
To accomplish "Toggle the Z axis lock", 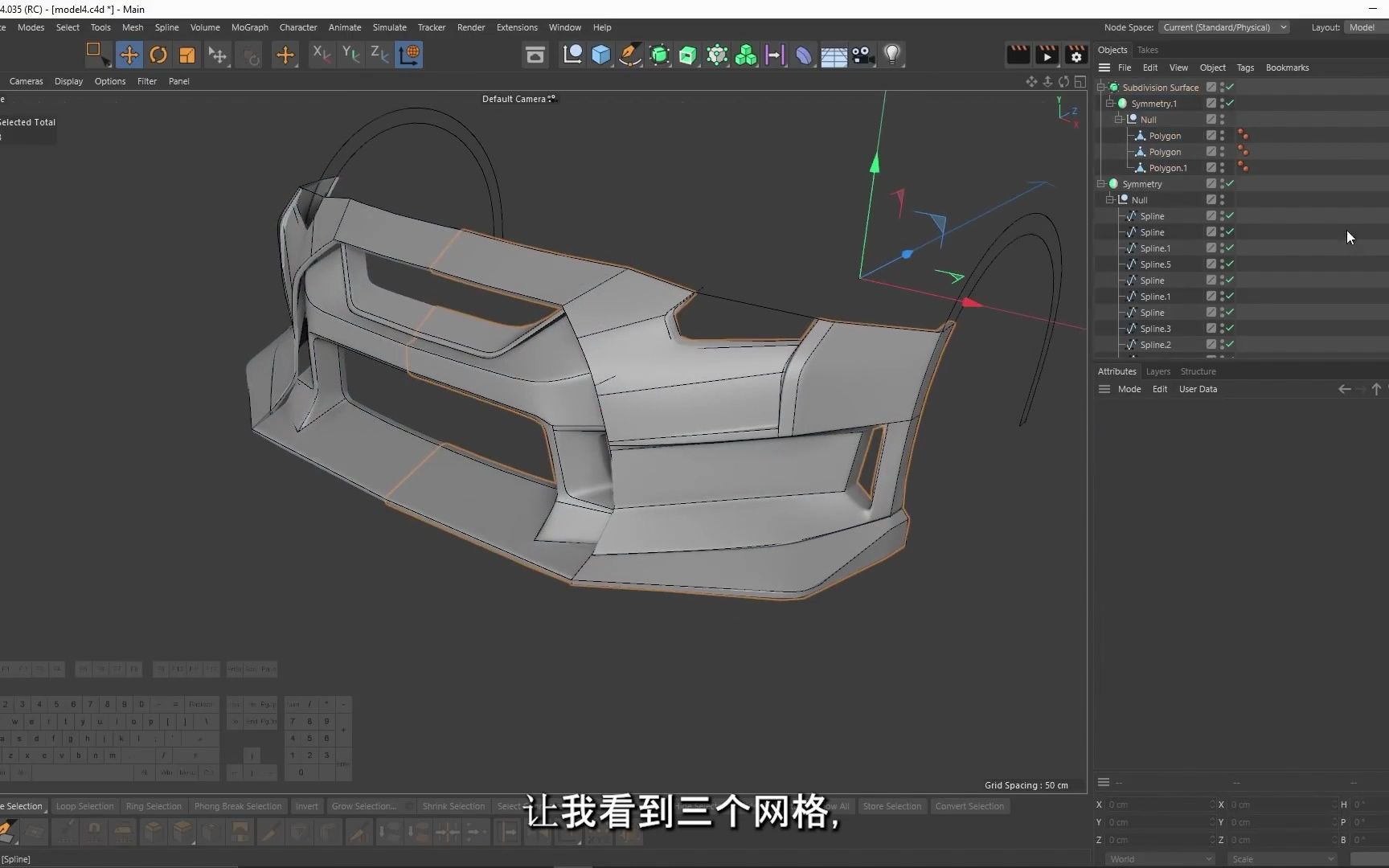I will (x=379, y=55).
